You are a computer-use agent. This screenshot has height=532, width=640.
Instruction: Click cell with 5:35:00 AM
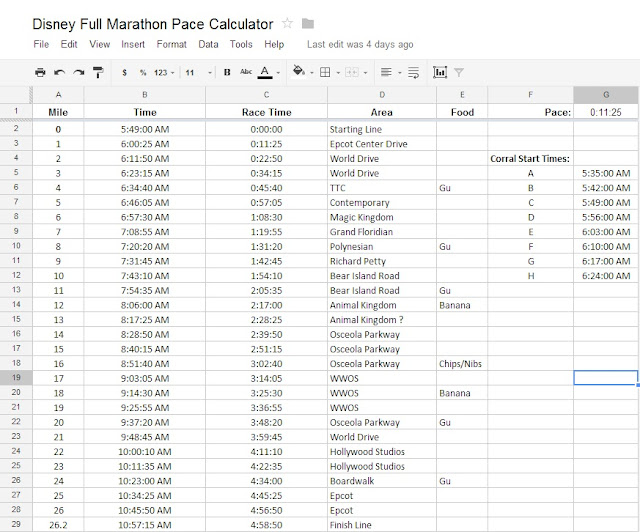pos(606,173)
